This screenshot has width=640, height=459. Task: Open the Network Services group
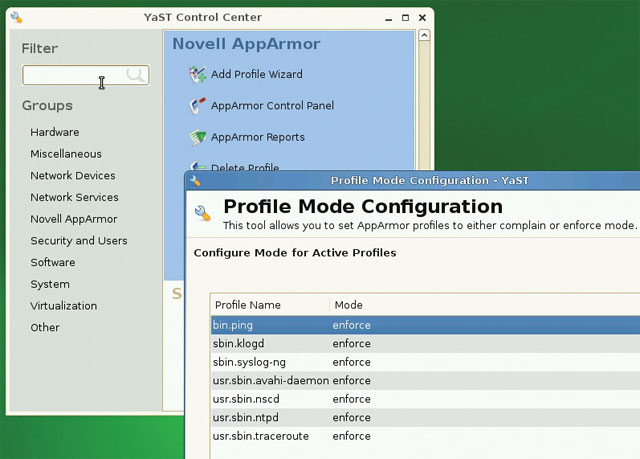(74, 197)
